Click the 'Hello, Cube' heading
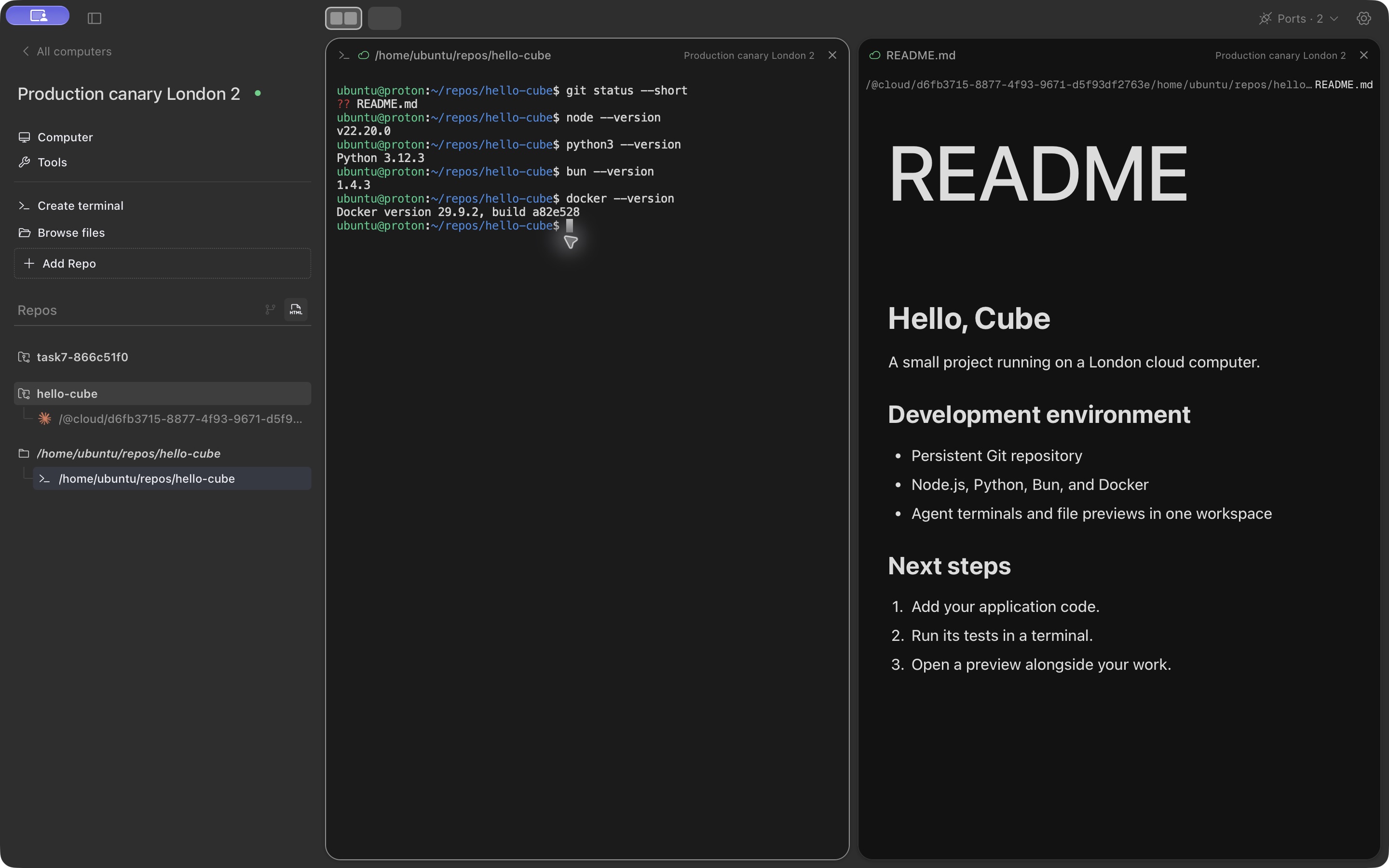This screenshot has height=868, width=1389. (969, 319)
